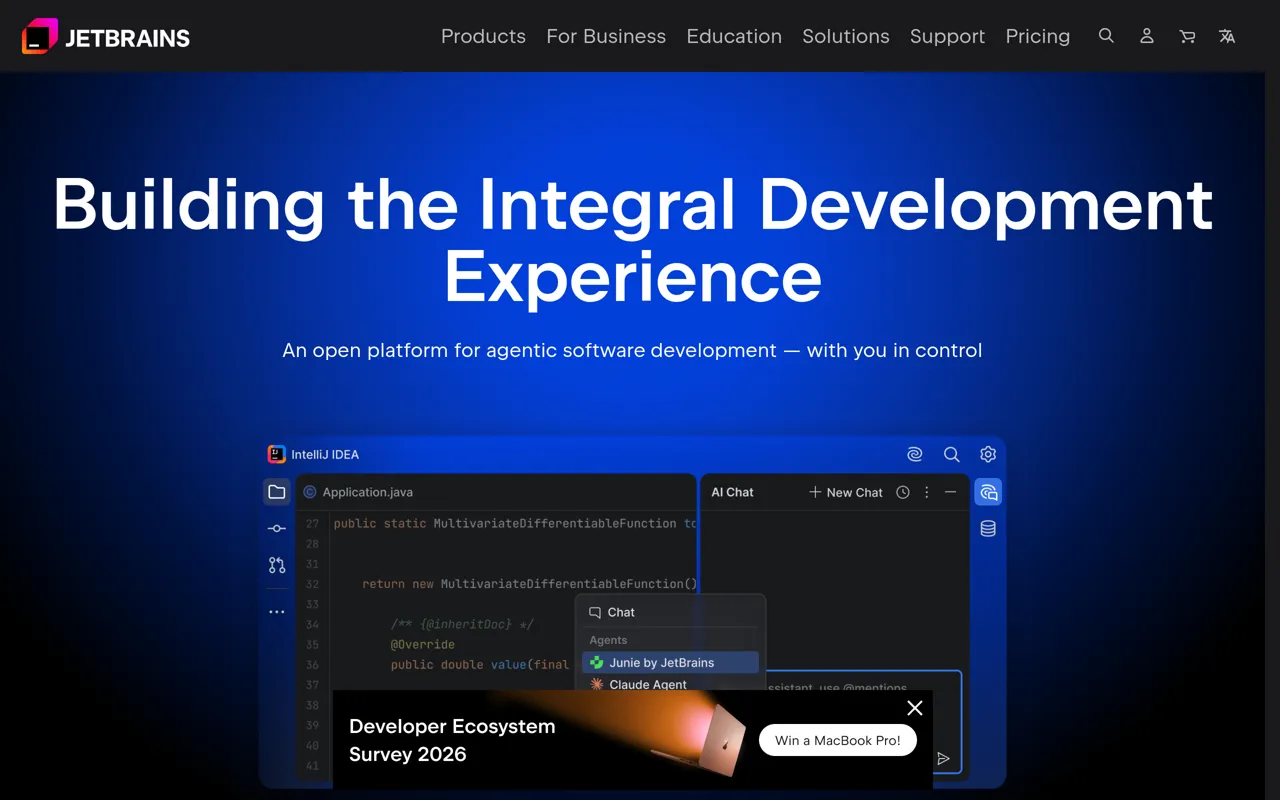Open the Support menu
Screen dimensions: 1280x800
click(947, 36)
